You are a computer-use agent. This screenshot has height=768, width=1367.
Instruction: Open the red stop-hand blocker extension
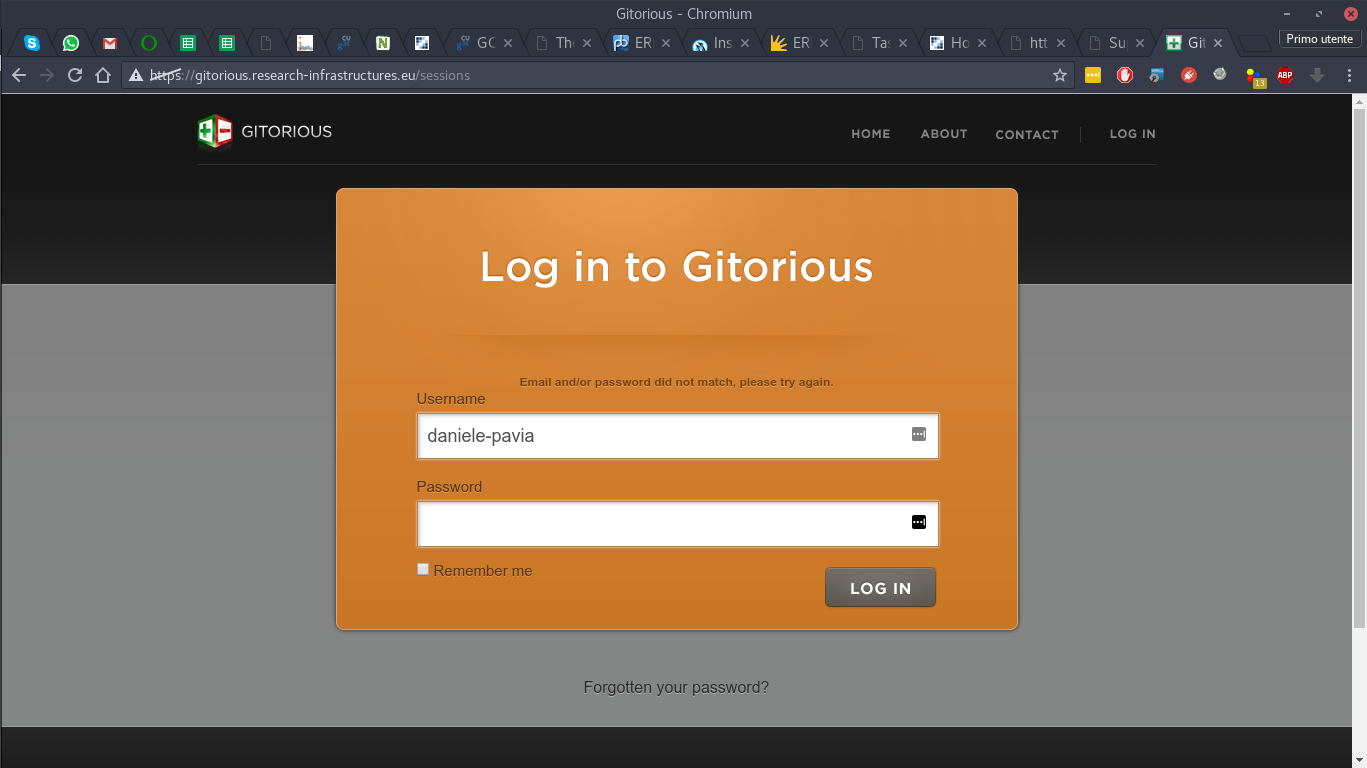[1125, 75]
